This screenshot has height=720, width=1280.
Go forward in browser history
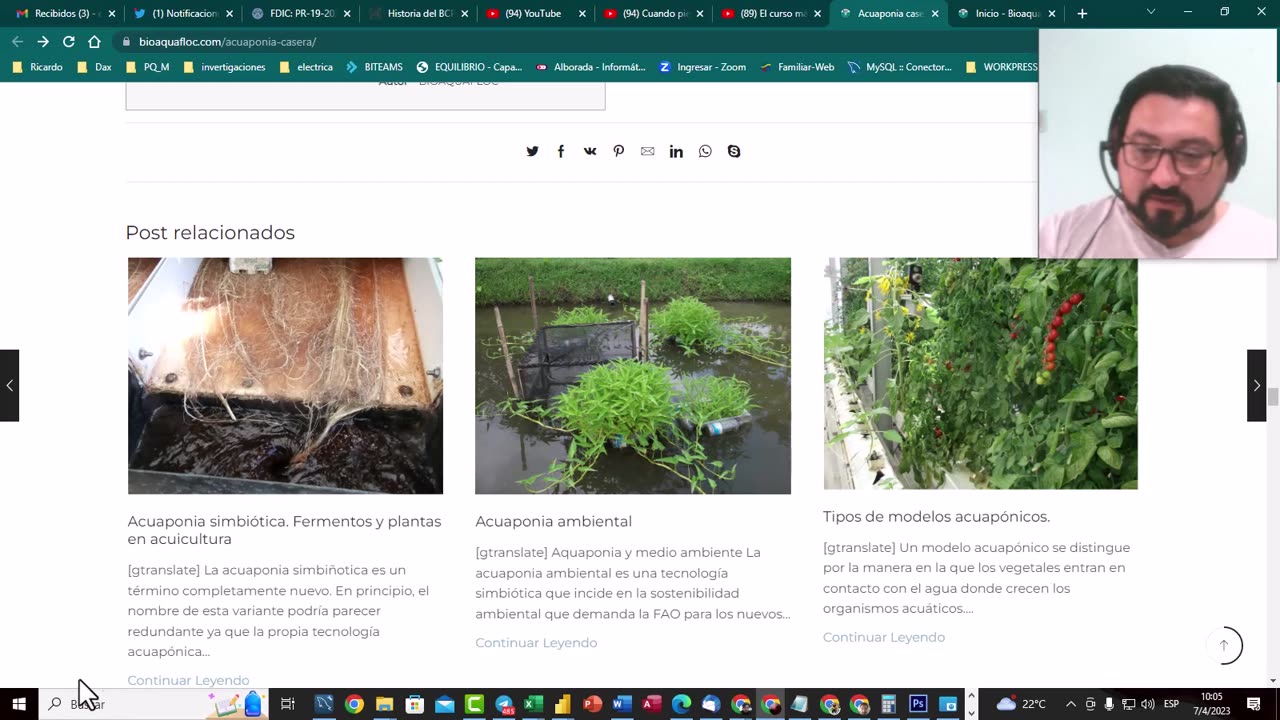click(42, 42)
